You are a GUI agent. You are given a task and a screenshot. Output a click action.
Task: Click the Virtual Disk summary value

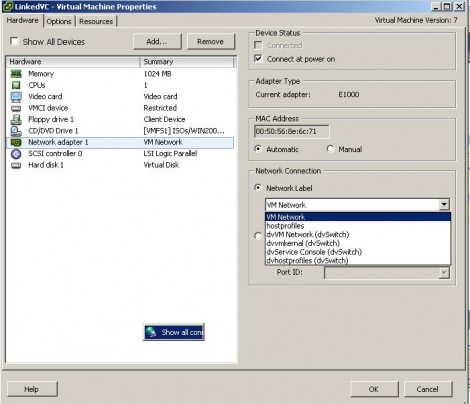click(x=161, y=165)
